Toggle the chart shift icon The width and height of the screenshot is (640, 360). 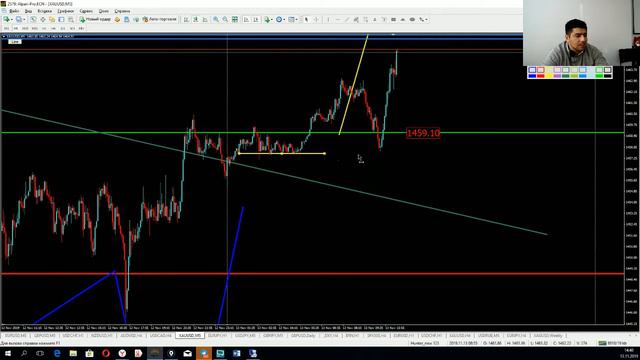pyautogui.click(x=256, y=19)
